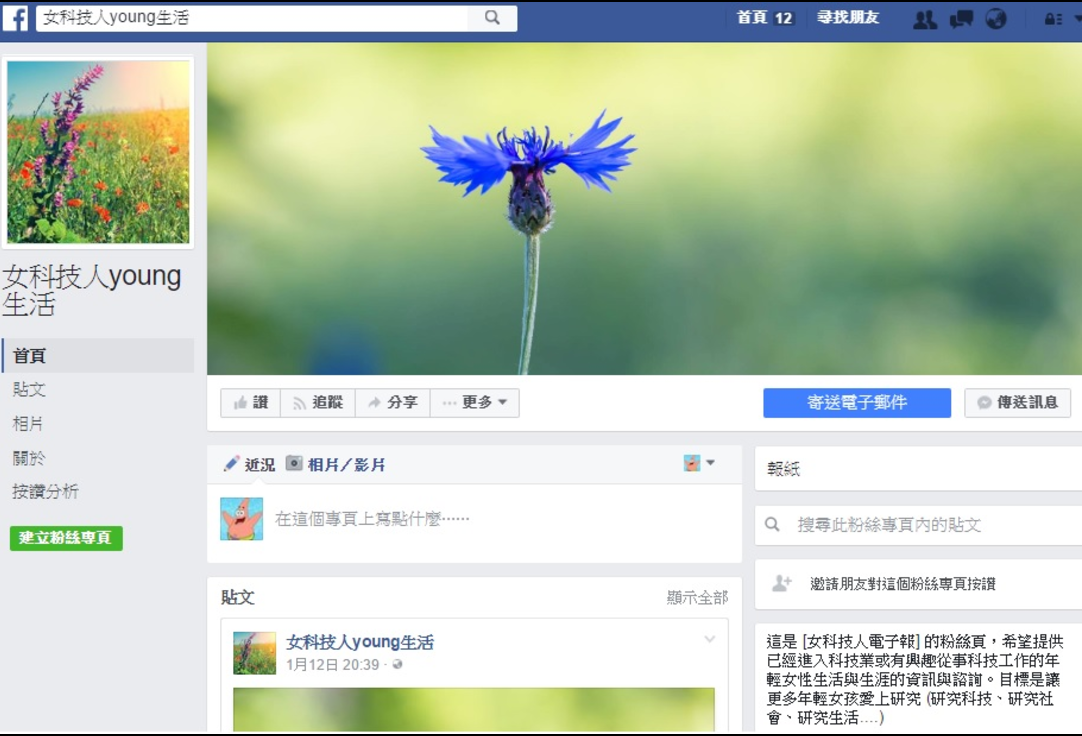Image resolution: width=1082 pixels, height=736 pixels.
Task: Click the 傳送訊息 message button
Action: point(1018,403)
